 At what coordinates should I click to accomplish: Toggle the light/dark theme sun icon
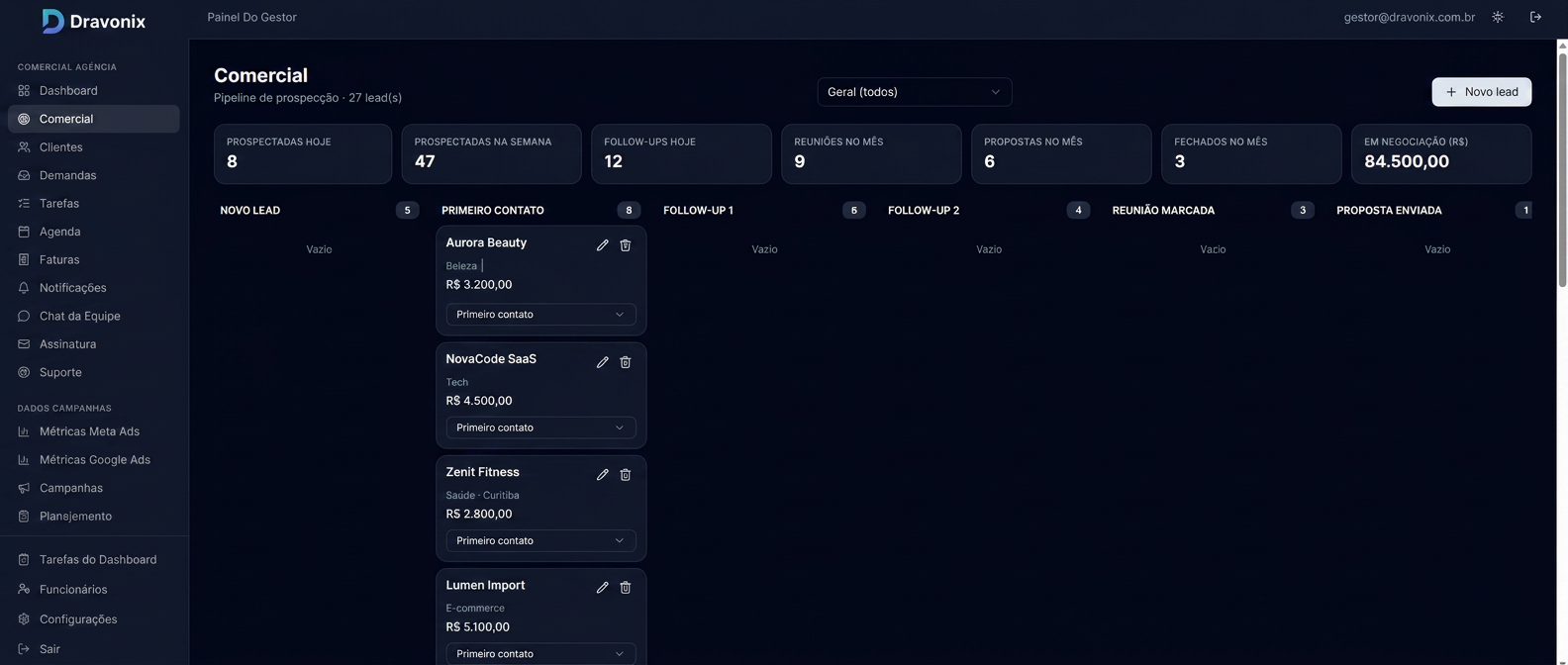[x=1498, y=17]
